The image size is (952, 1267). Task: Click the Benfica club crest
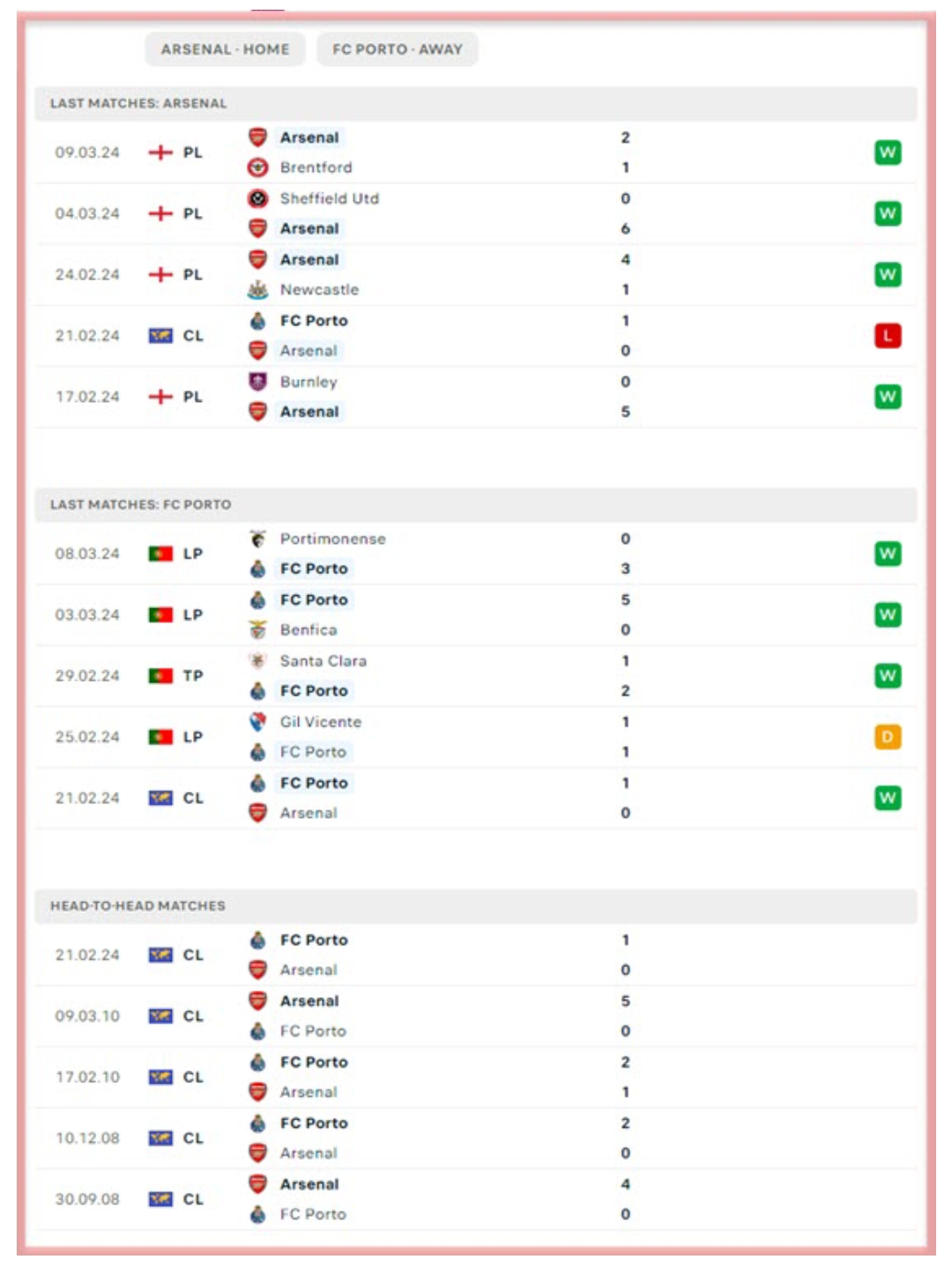point(257,630)
